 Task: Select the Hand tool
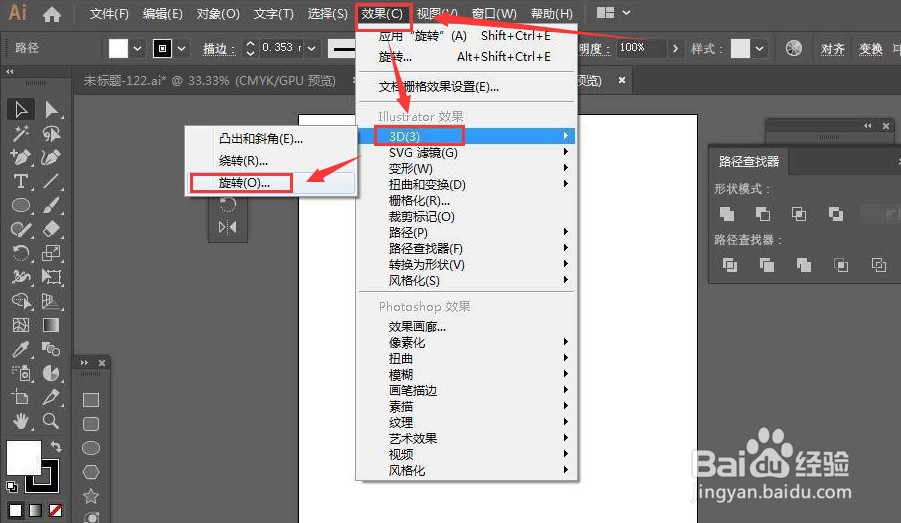point(21,421)
